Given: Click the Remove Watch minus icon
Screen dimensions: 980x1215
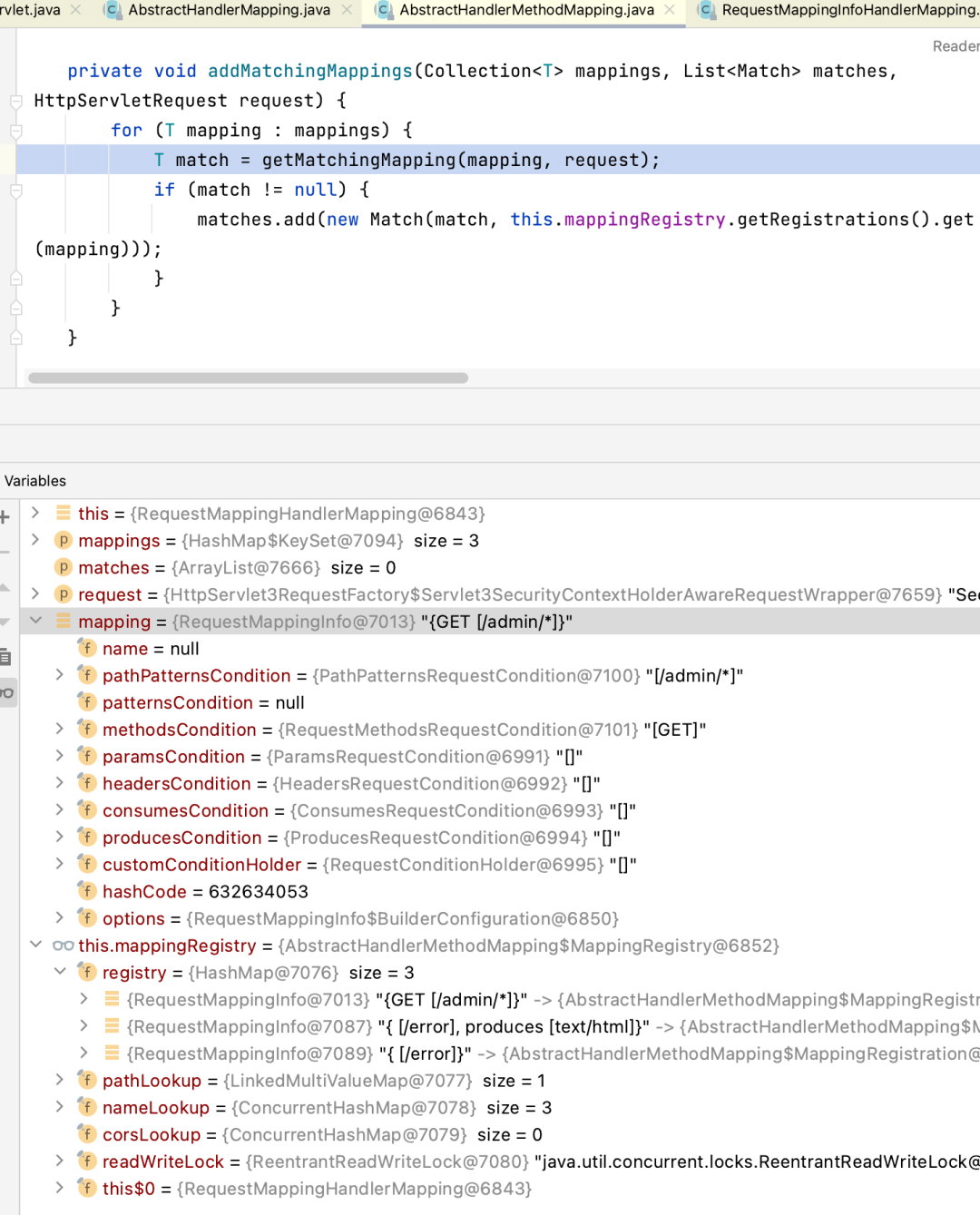Looking at the screenshot, I should point(5,552).
